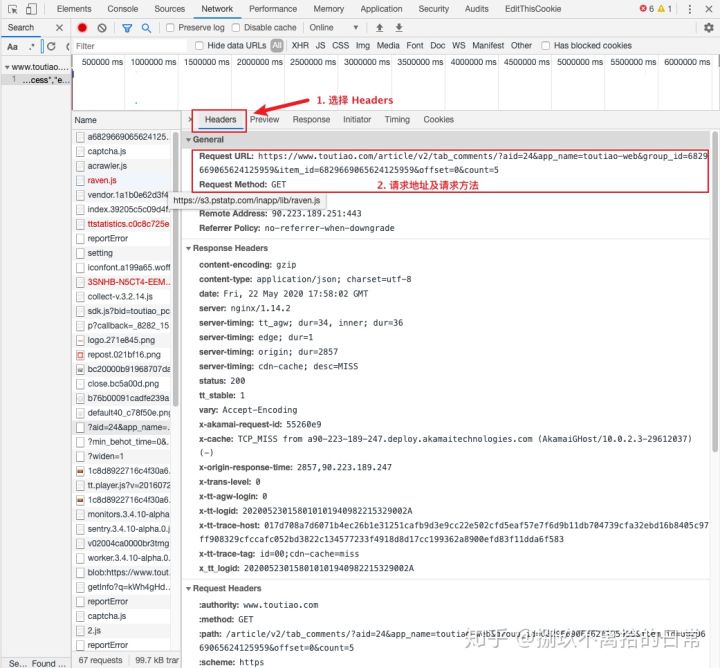Check Has blocked cookies
This screenshot has height=668, width=720.
coord(546,45)
